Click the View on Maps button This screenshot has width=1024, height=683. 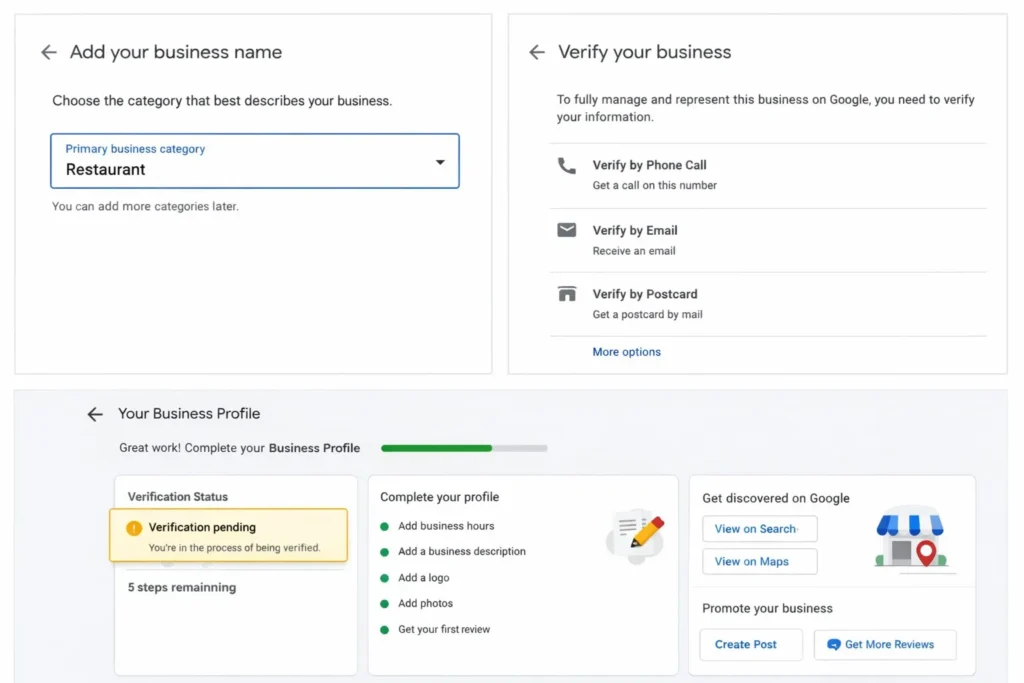click(760, 562)
